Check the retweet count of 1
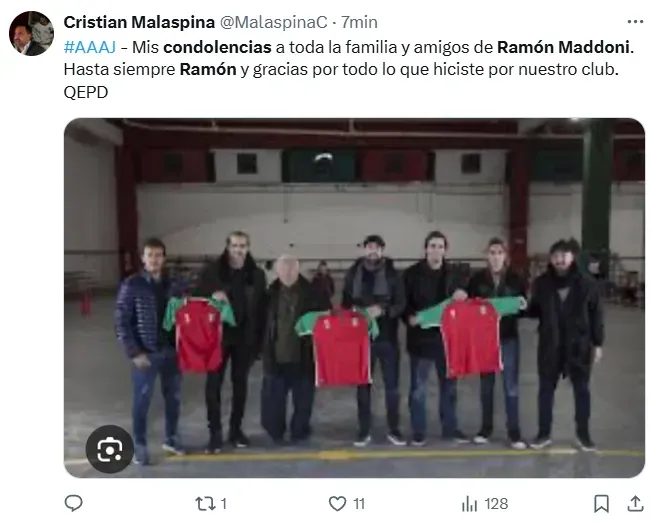This screenshot has height=522, width=651. (x=224, y=504)
